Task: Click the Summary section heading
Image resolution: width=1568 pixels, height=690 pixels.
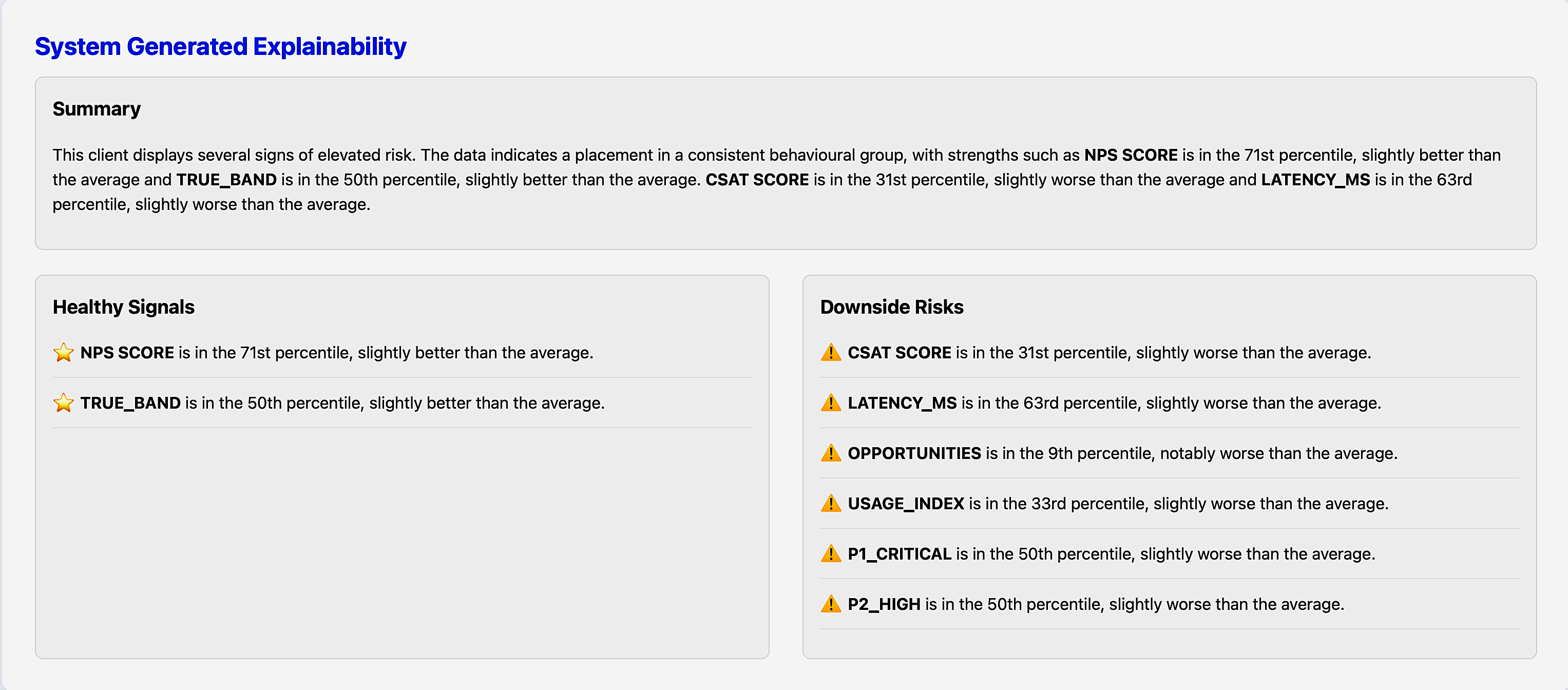Action: pyautogui.click(x=96, y=109)
